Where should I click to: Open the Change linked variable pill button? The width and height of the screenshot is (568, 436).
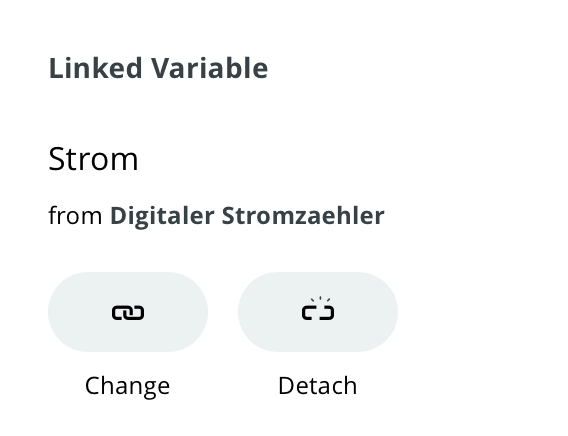click(x=128, y=312)
